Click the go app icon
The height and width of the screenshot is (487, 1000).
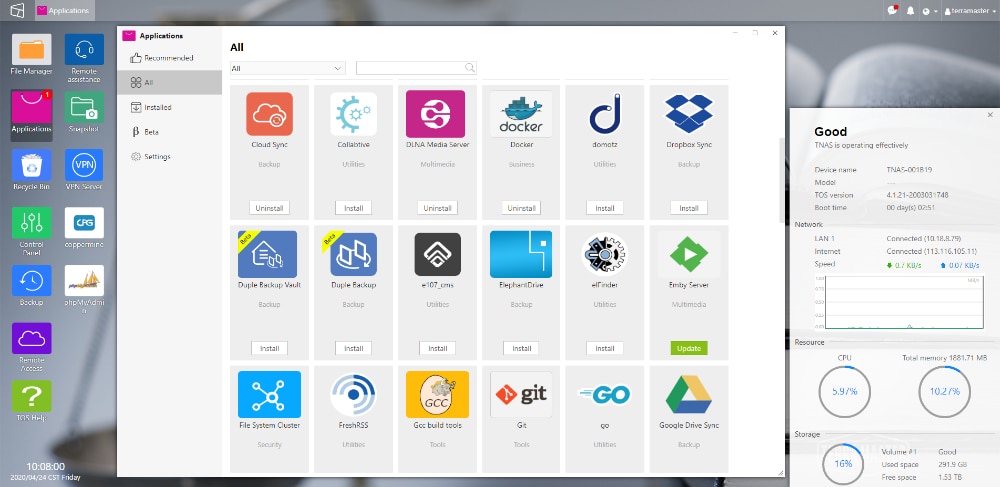(605, 395)
